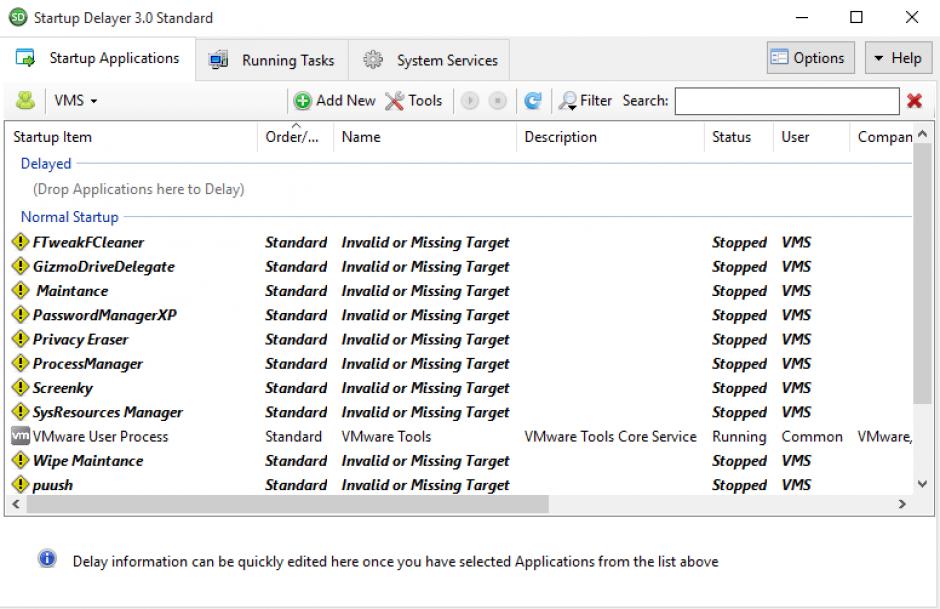
Task: Click the PasswordManagerXP warning icon
Action: pyautogui.click(x=20, y=314)
